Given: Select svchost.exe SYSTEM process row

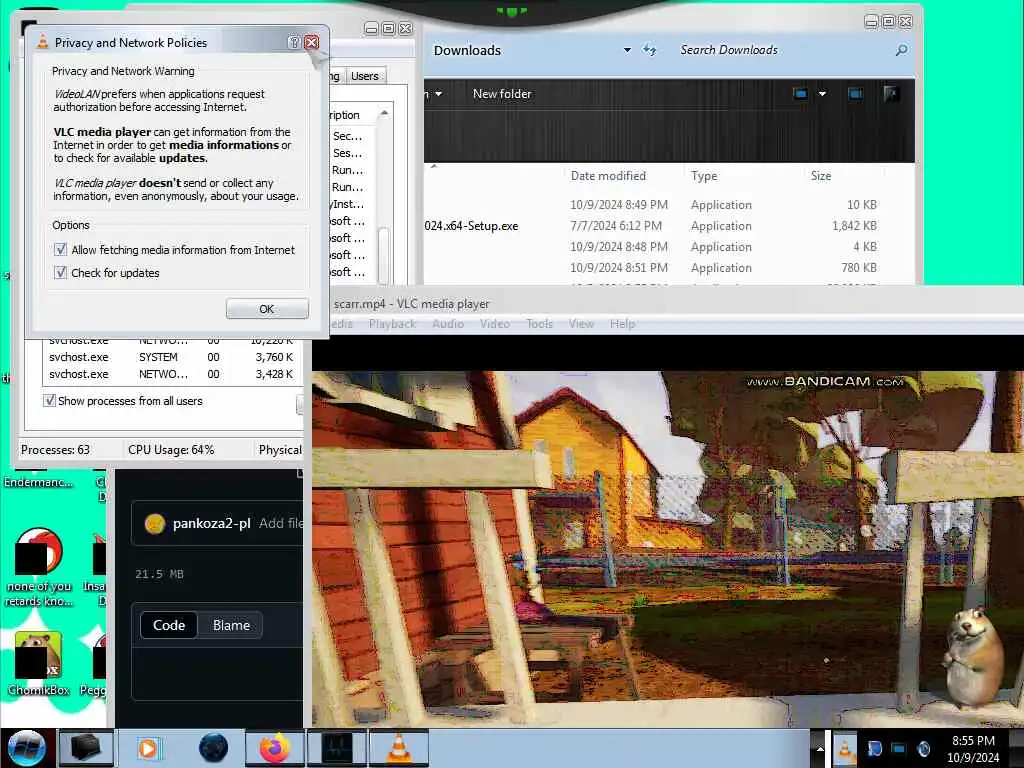Looking at the screenshot, I should click(x=171, y=357).
